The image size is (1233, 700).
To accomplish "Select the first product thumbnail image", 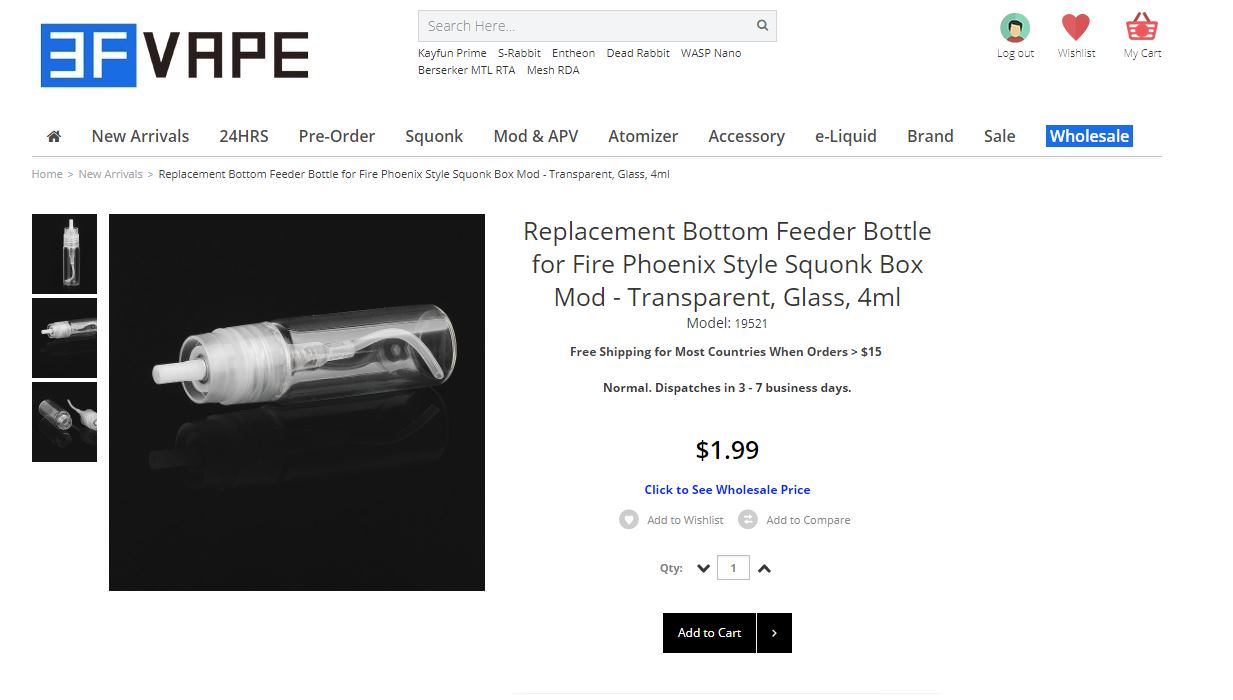I will point(65,254).
